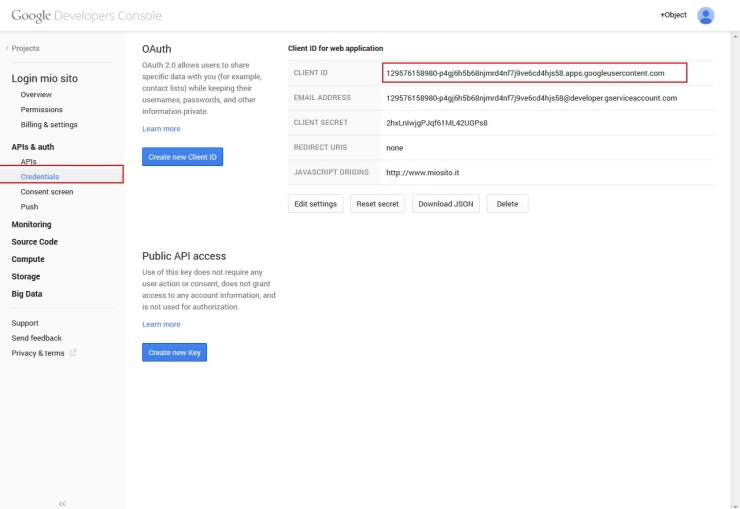Screen dimensions: 740x509
Task: Select the Client ID value text
Action: [x=525, y=73]
